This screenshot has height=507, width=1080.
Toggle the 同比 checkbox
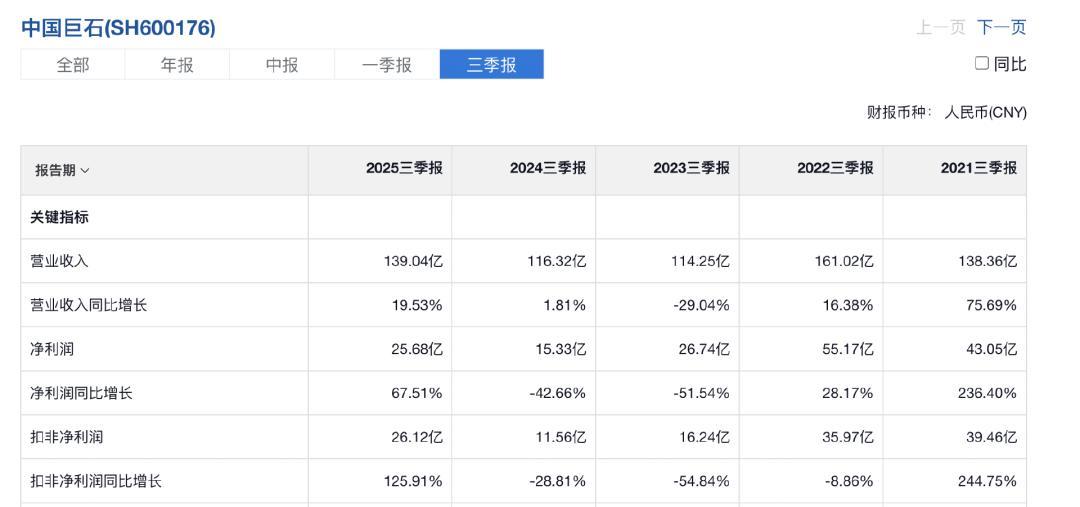pyautogui.click(x=981, y=64)
